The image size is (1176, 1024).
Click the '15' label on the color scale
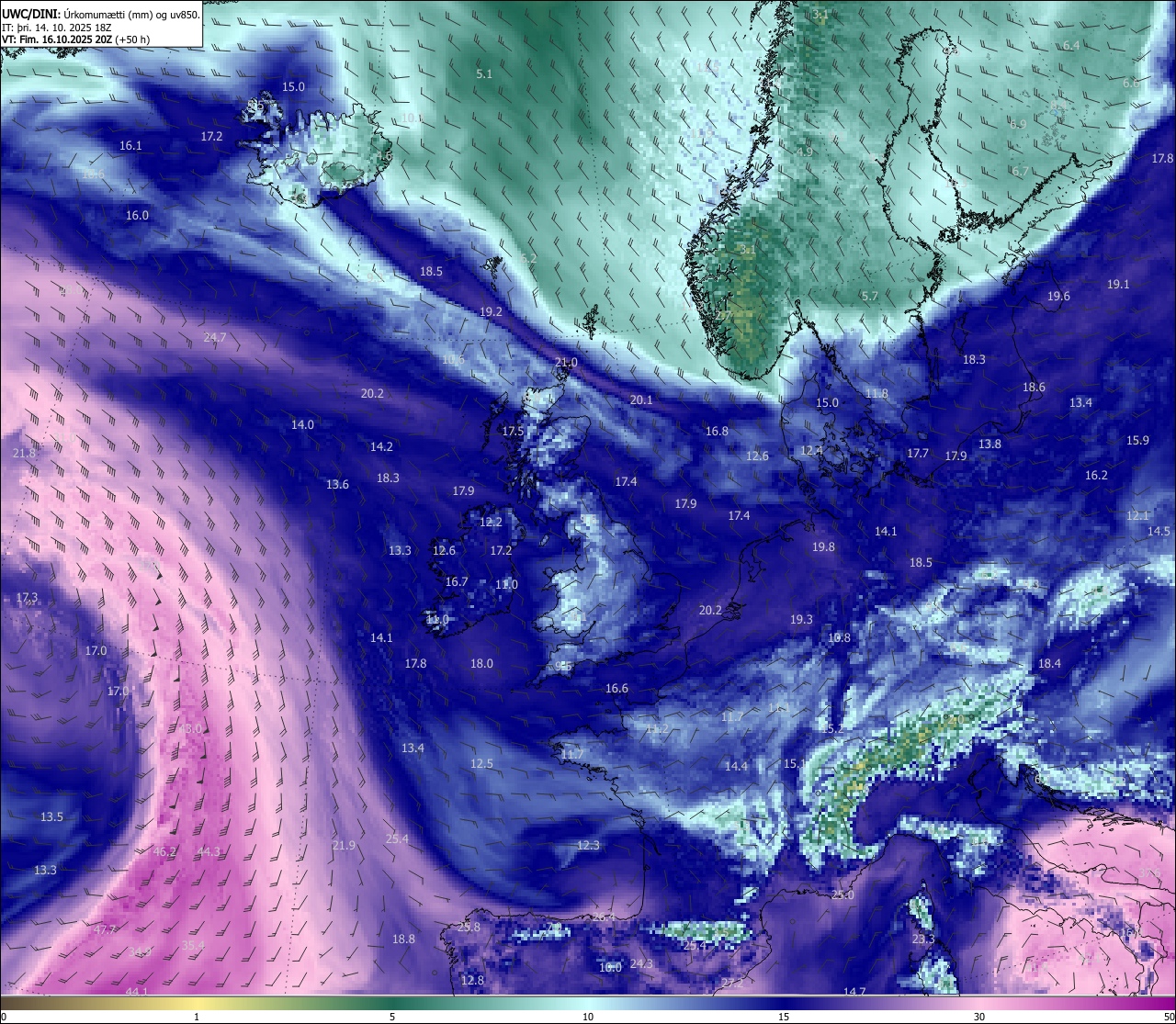click(x=784, y=1017)
